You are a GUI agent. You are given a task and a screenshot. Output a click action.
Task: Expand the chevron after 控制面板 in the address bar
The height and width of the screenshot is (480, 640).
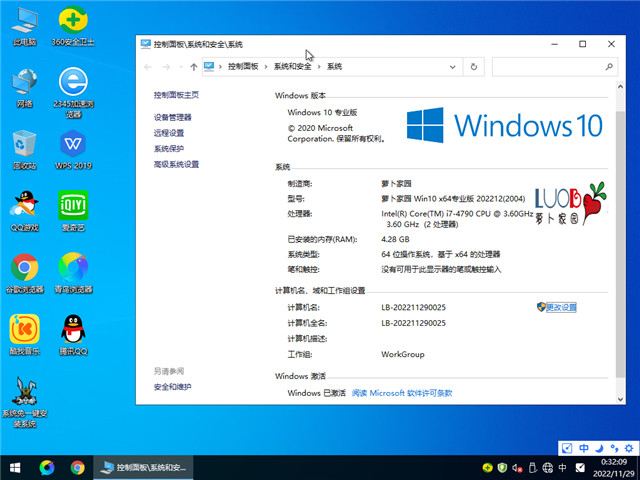click(266, 67)
